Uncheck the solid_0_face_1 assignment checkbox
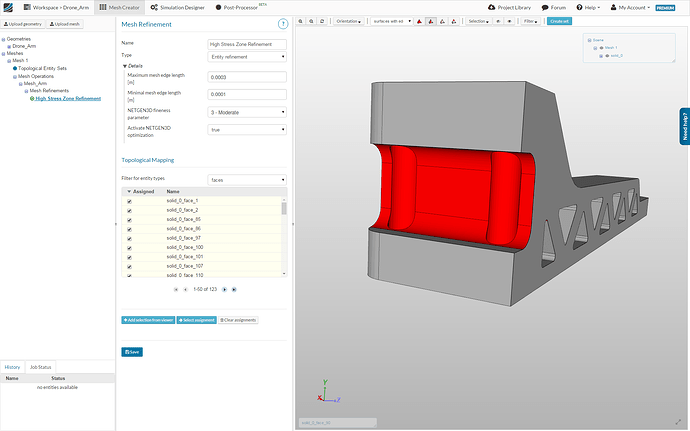 [129, 201]
